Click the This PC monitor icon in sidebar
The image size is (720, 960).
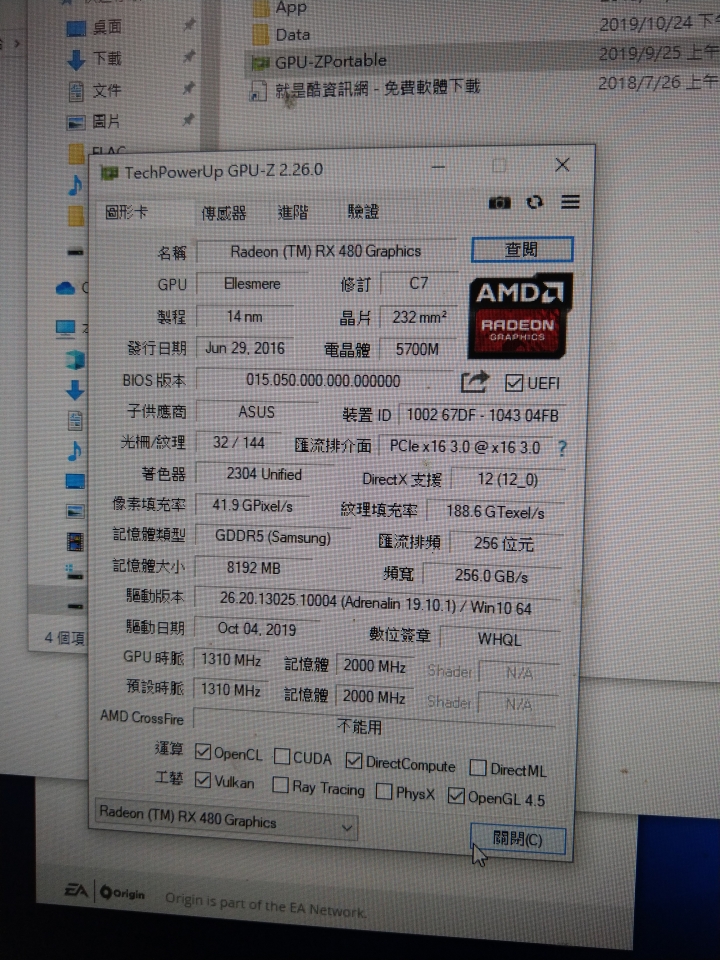coord(65,329)
